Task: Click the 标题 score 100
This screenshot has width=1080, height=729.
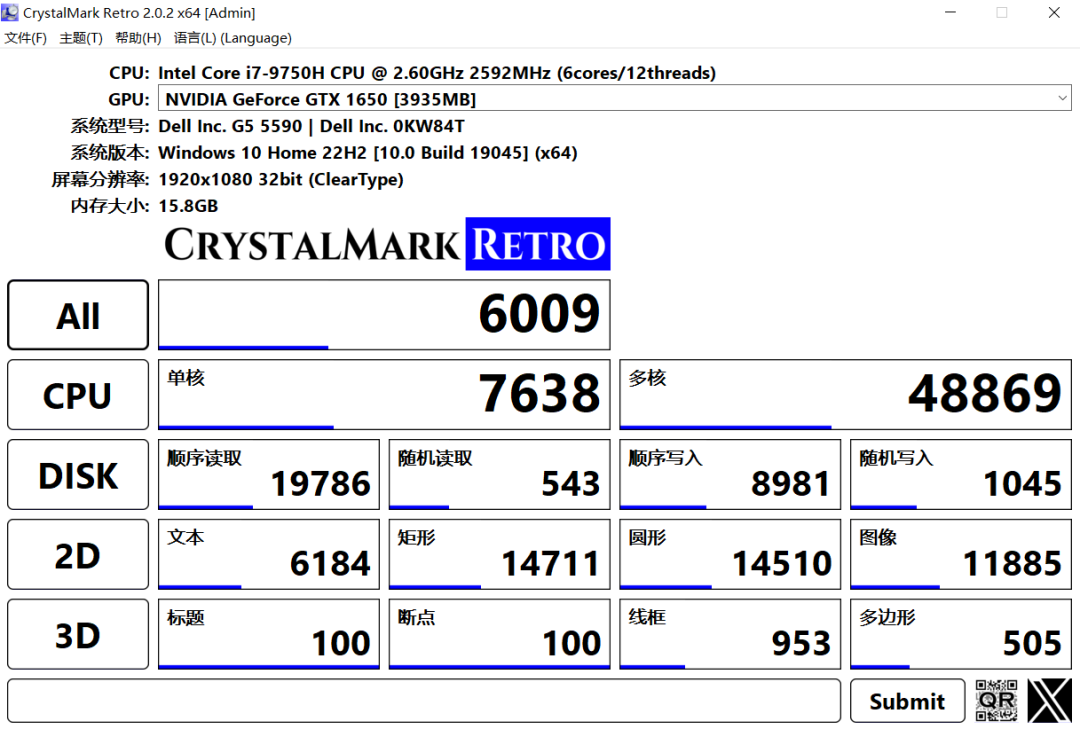Action: point(269,635)
